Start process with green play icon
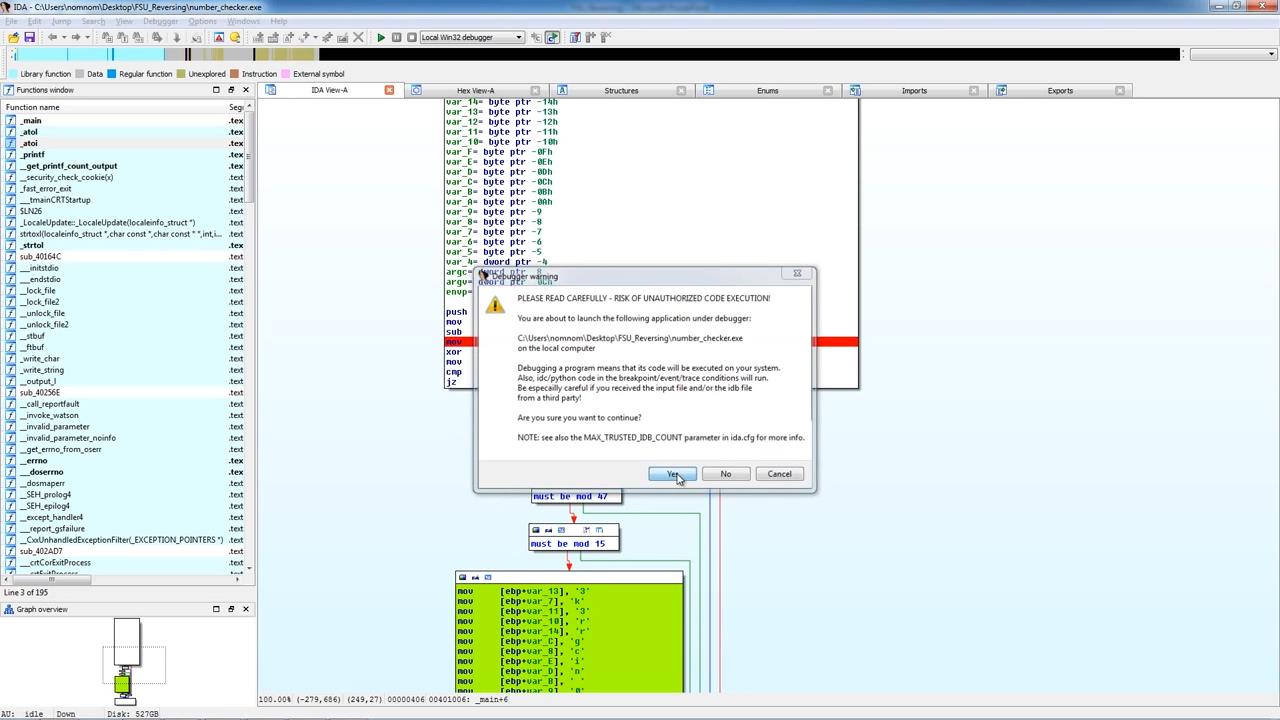 pos(381,37)
